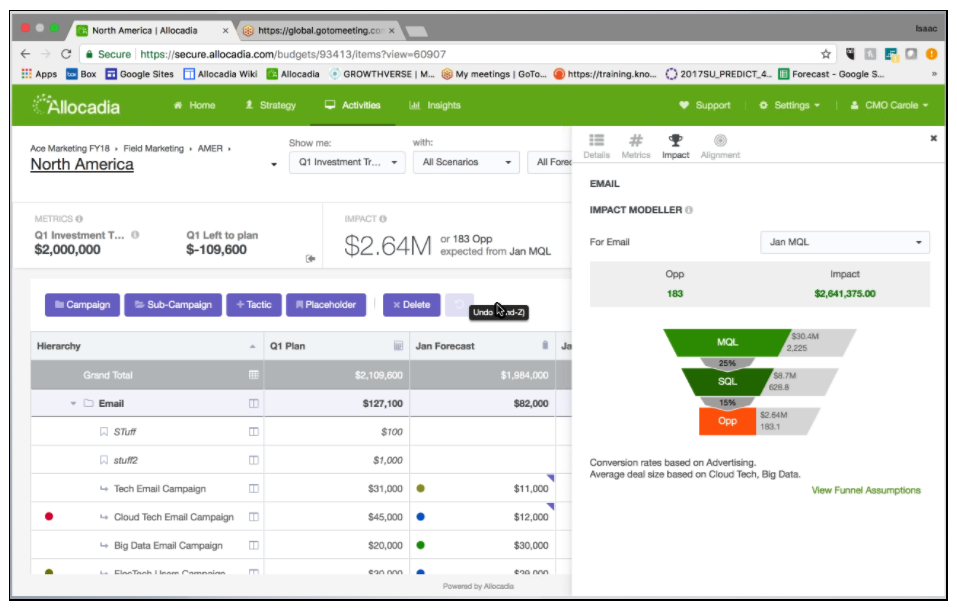Open panel icon in Cloud Tech Email Campaign row

coord(254,517)
